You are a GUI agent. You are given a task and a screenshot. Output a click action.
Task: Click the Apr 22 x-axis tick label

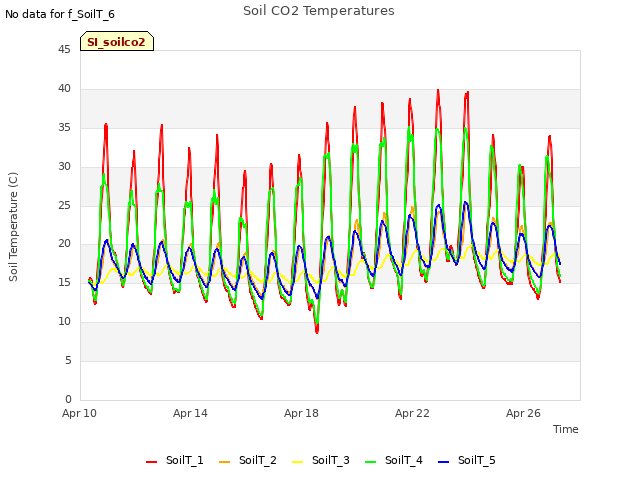[412, 413]
